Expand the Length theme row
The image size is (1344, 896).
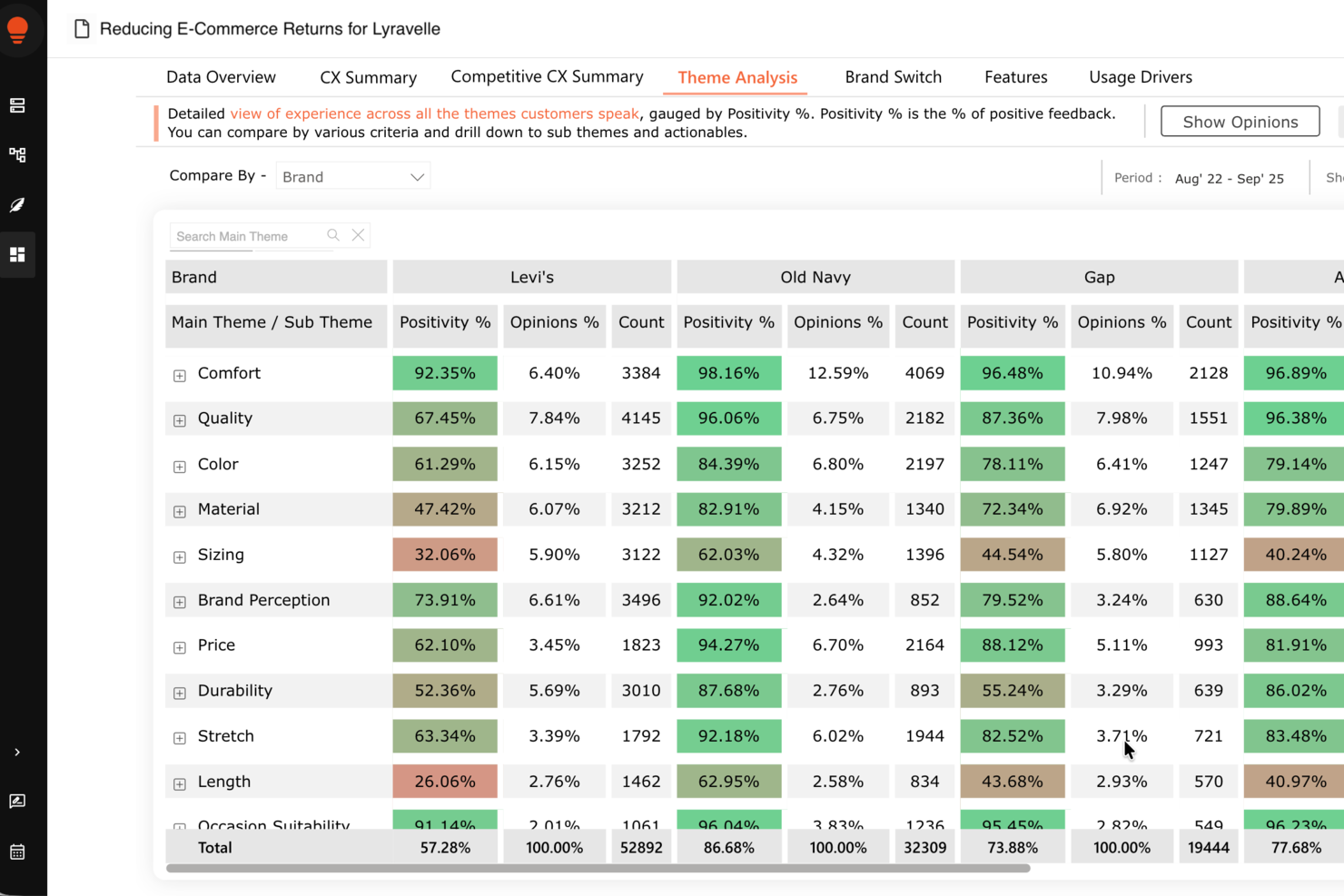point(179,784)
